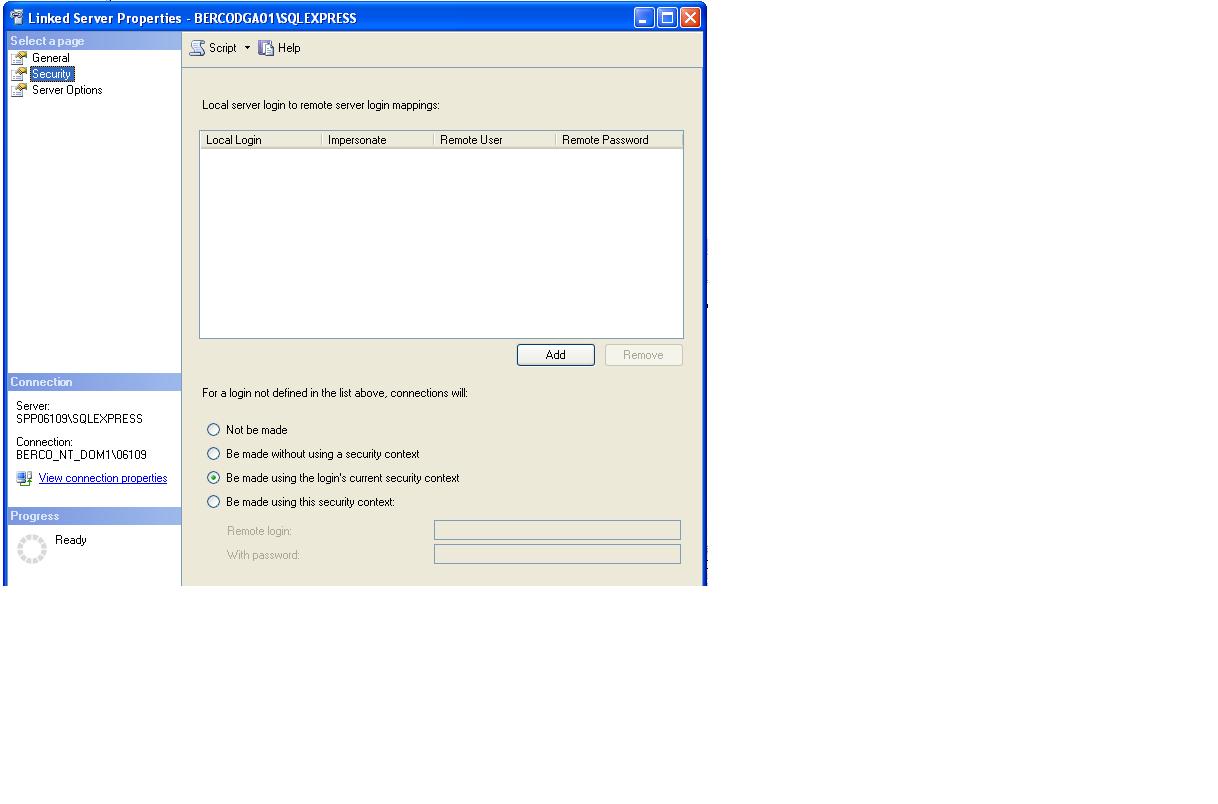This screenshot has width=1218, height=804.
Task: Select the General page
Action: (x=51, y=58)
